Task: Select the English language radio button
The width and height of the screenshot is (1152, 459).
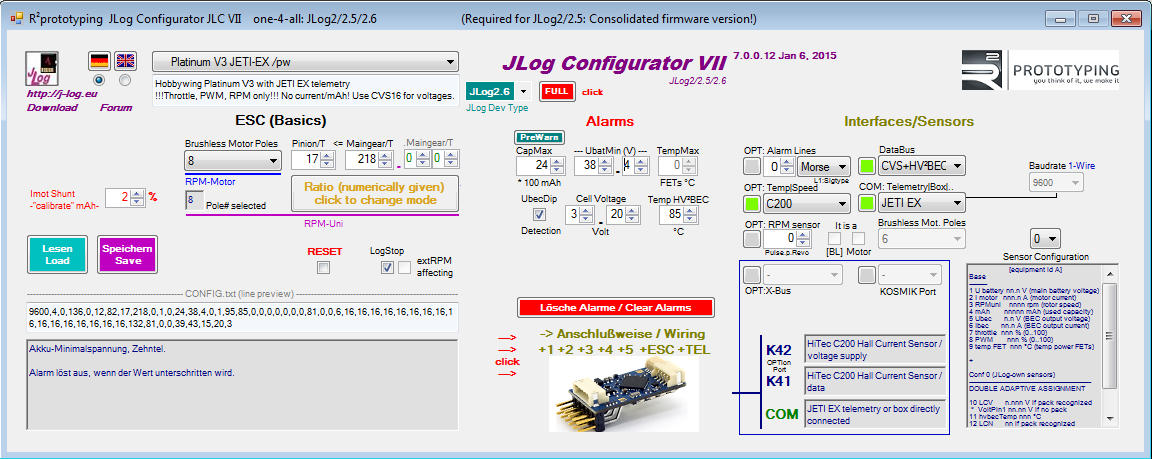Action: tap(125, 79)
